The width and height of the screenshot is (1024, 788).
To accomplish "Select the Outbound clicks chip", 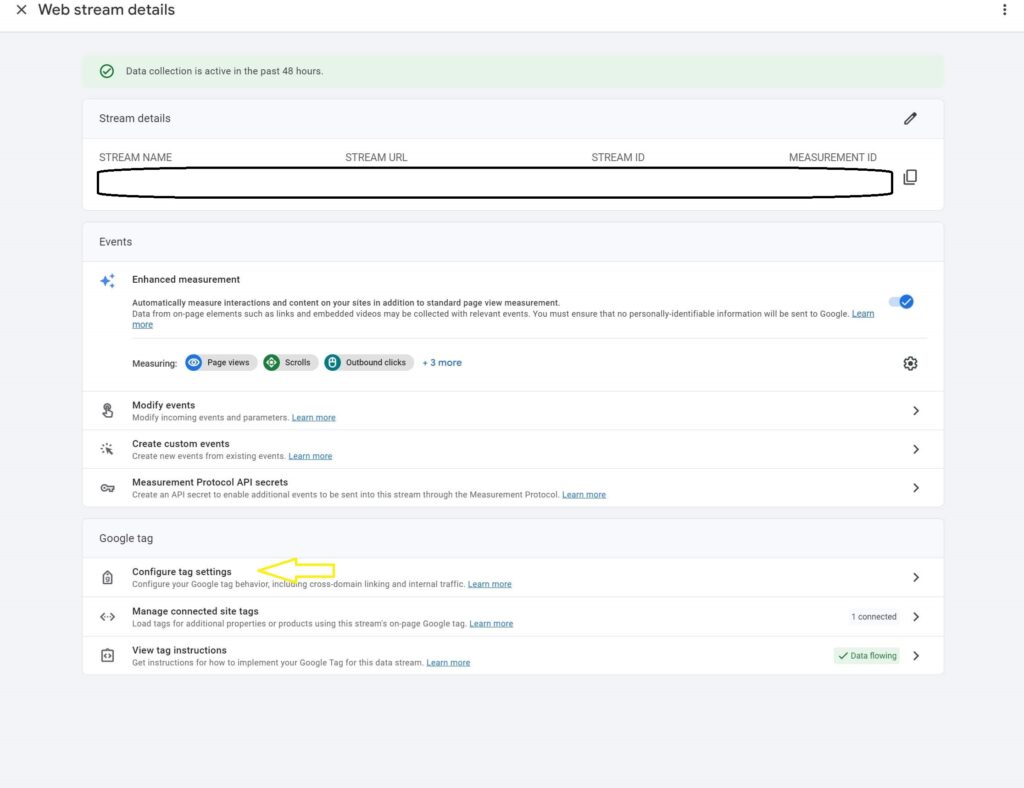I will (x=368, y=362).
